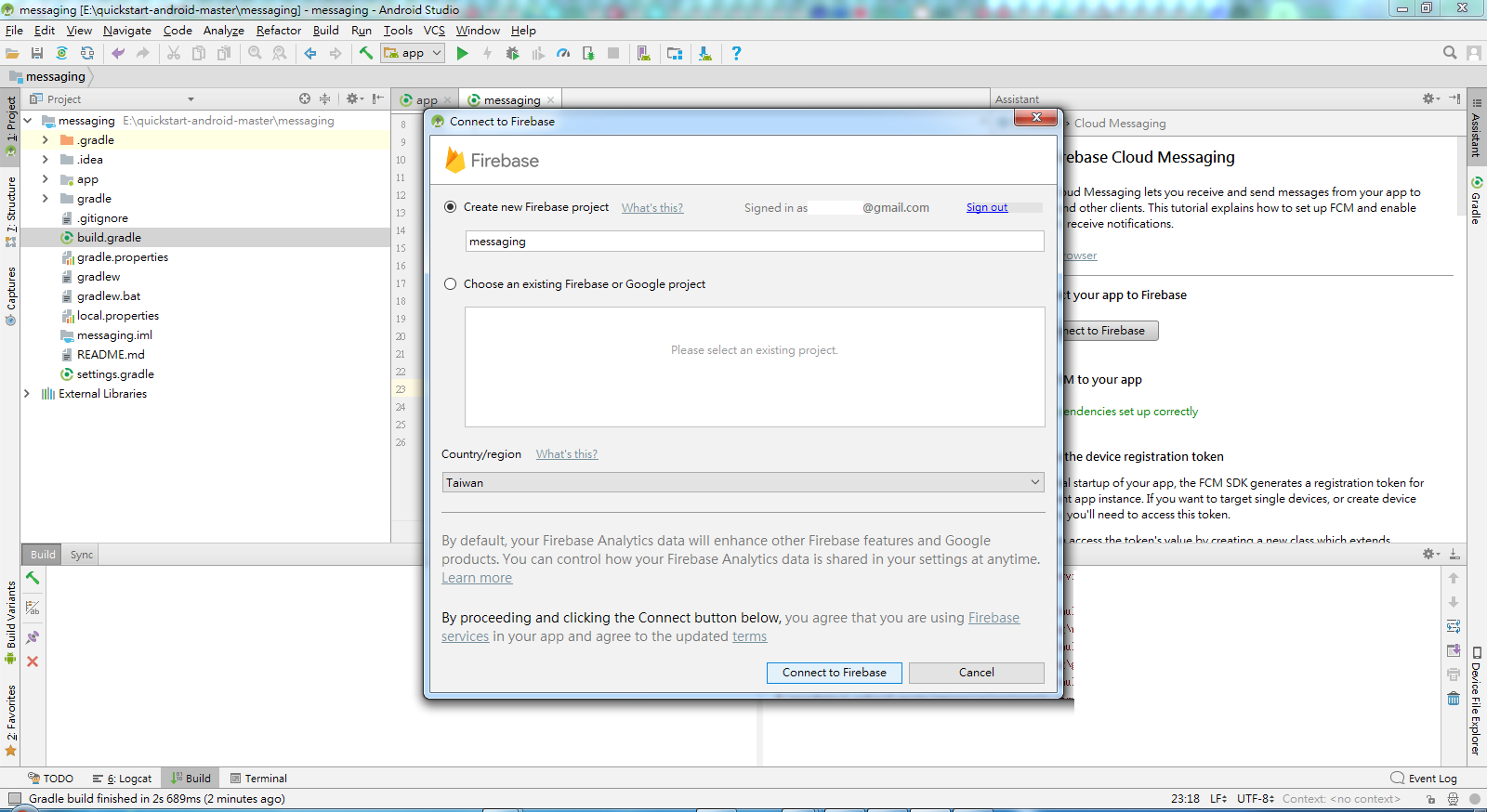Open Assistant panel gear settings
This screenshot has width=1487, height=812.
(1431, 98)
